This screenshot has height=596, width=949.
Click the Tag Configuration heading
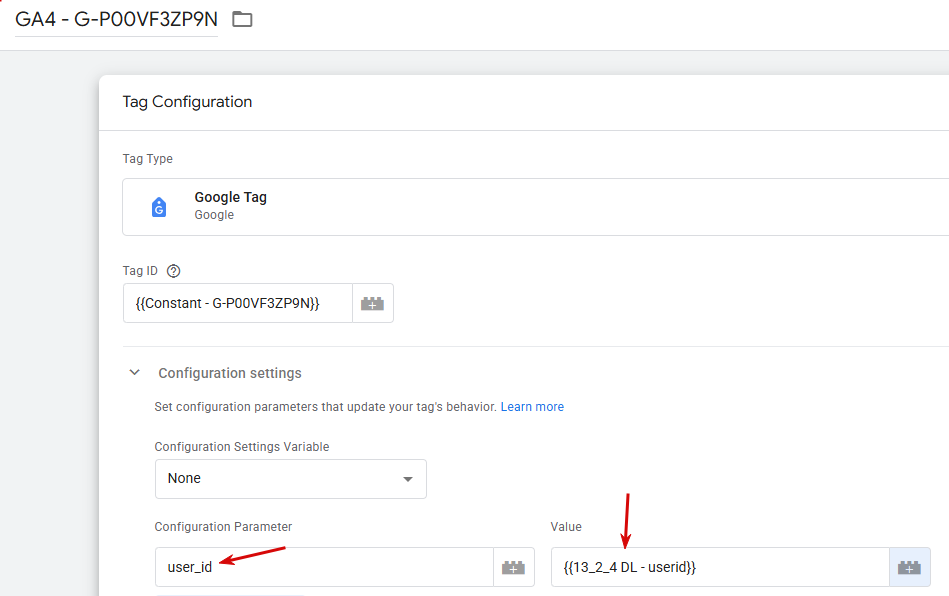point(187,102)
